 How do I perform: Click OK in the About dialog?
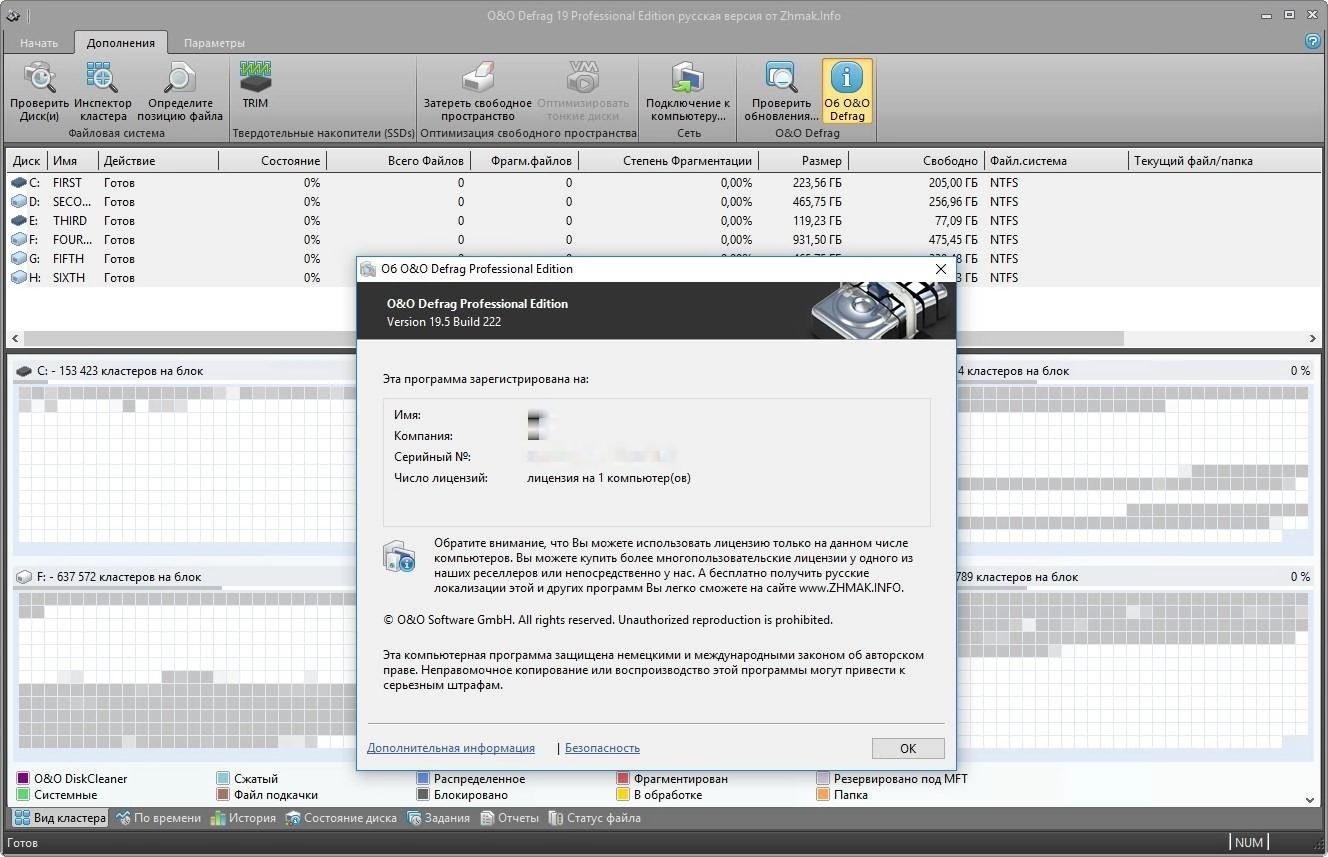coord(908,748)
